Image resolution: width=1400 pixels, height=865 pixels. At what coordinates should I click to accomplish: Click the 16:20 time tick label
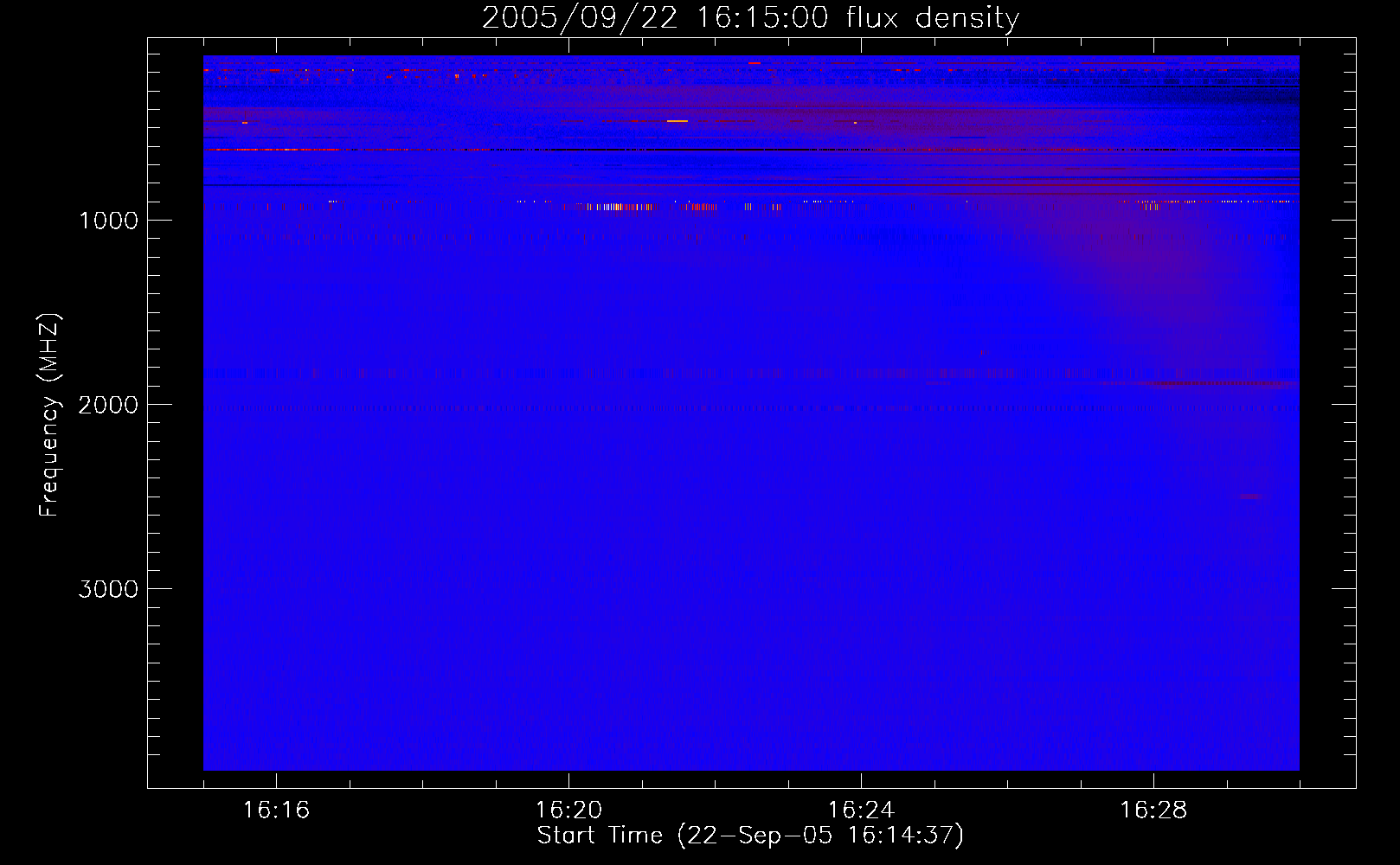[x=568, y=811]
